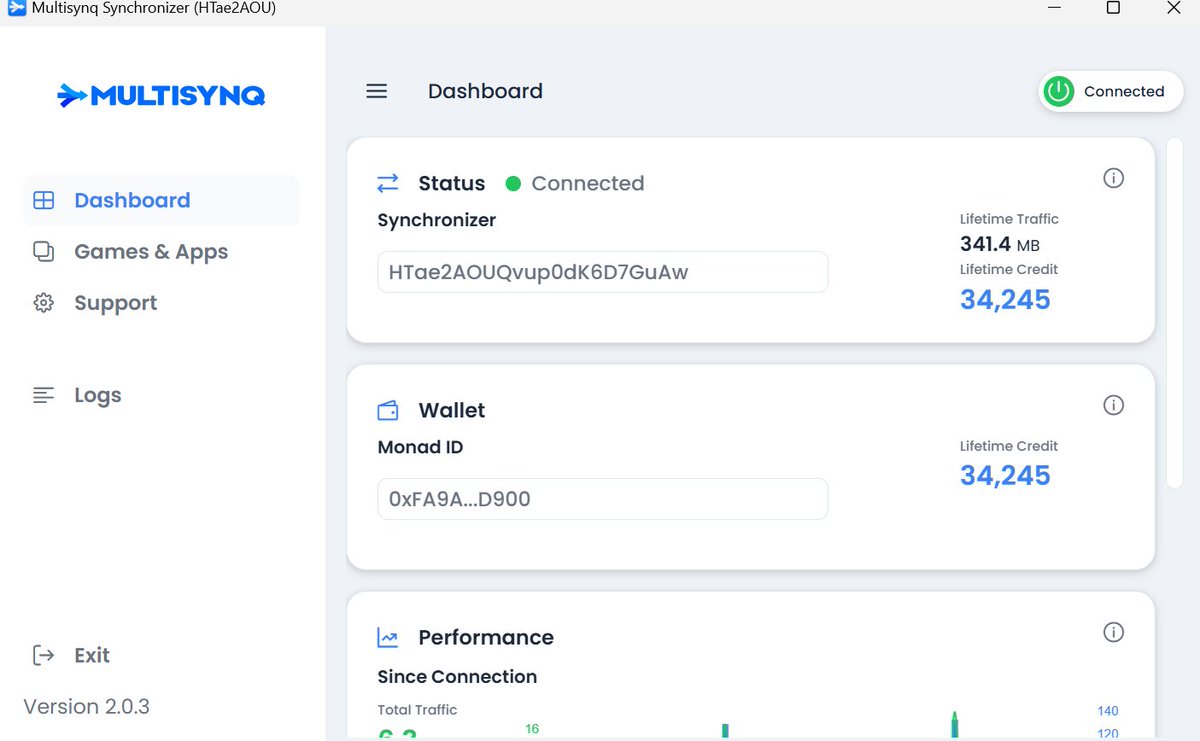Click the Total Traffic label
Screen dimensions: 1200x741
[x=417, y=710]
